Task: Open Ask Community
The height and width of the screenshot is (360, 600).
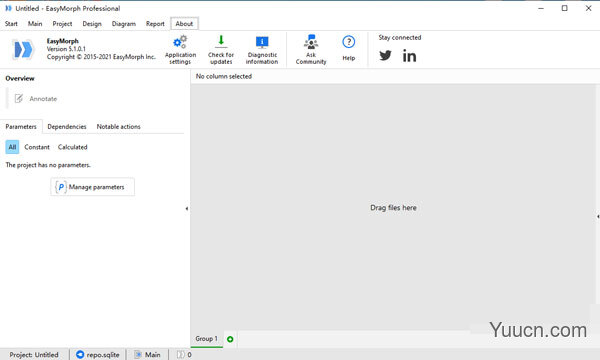Action: (311, 50)
